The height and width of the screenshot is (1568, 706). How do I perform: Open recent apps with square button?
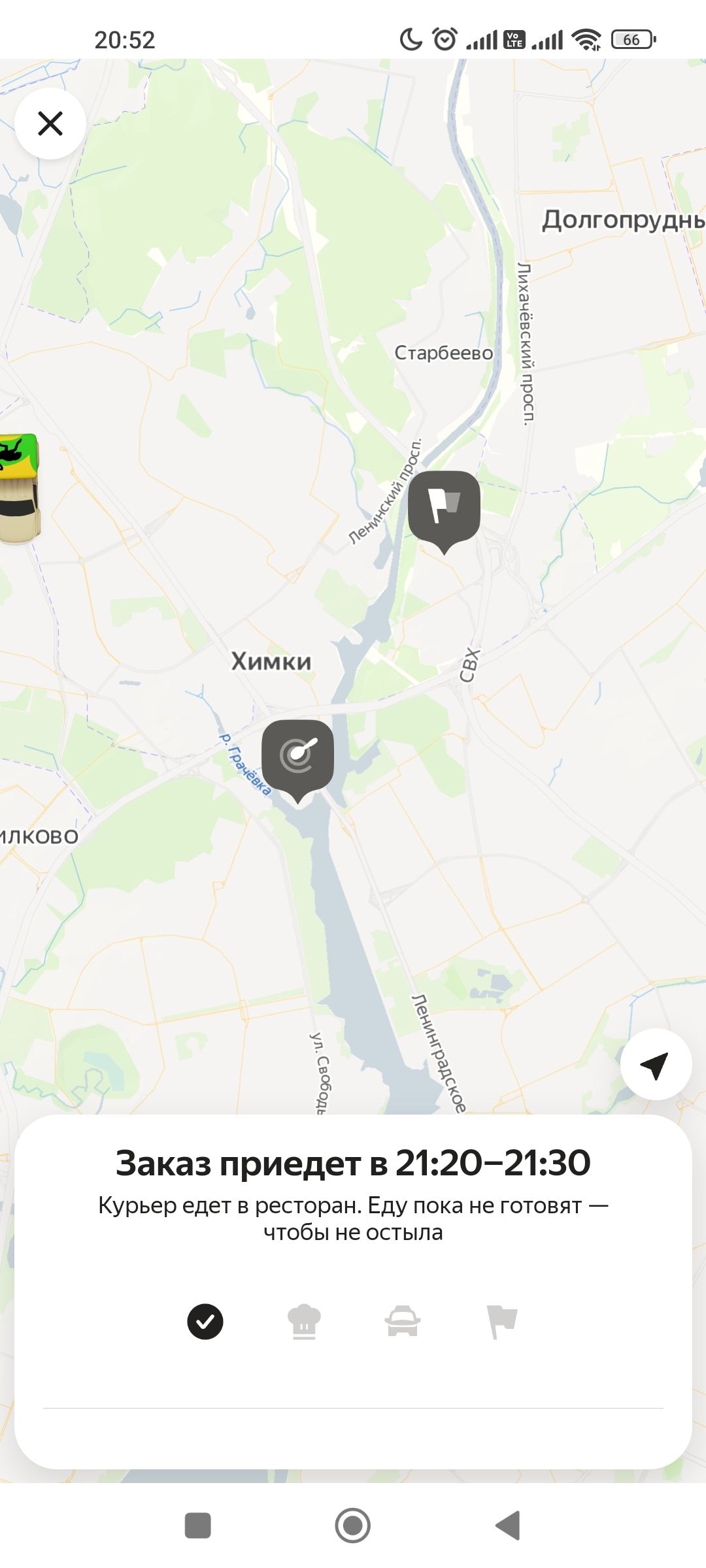pyautogui.click(x=198, y=1526)
